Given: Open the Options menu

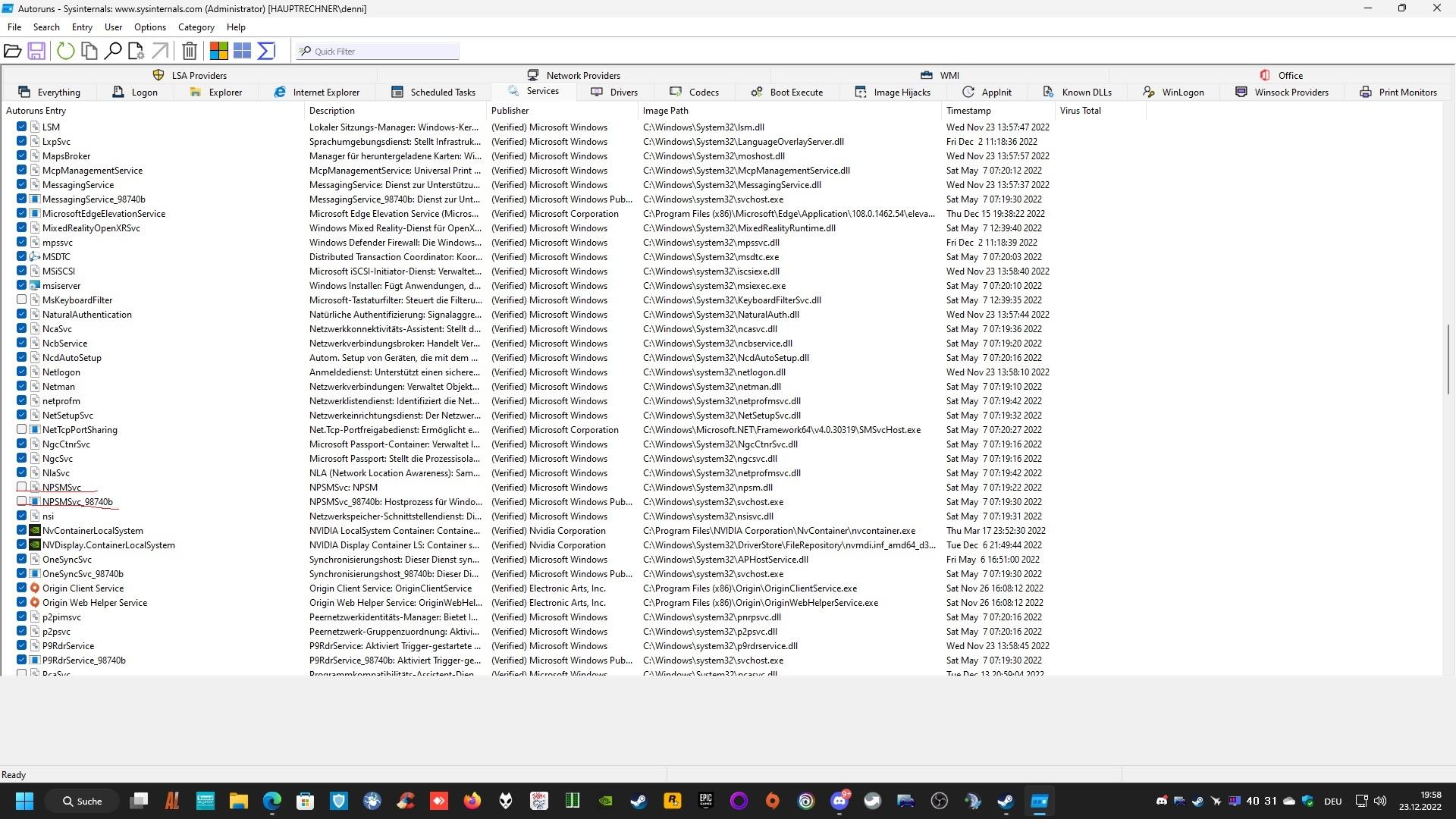Looking at the screenshot, I should point(149,27).
